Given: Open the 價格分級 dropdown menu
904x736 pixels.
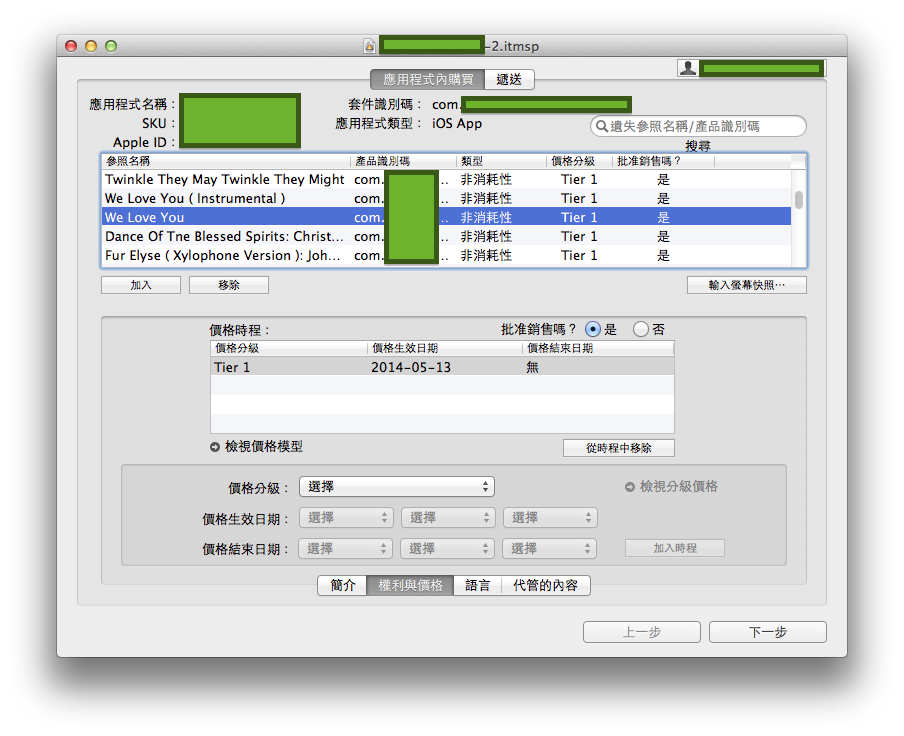Looking at the screenshot, I should pyautogui.click(x=397, y=487).
